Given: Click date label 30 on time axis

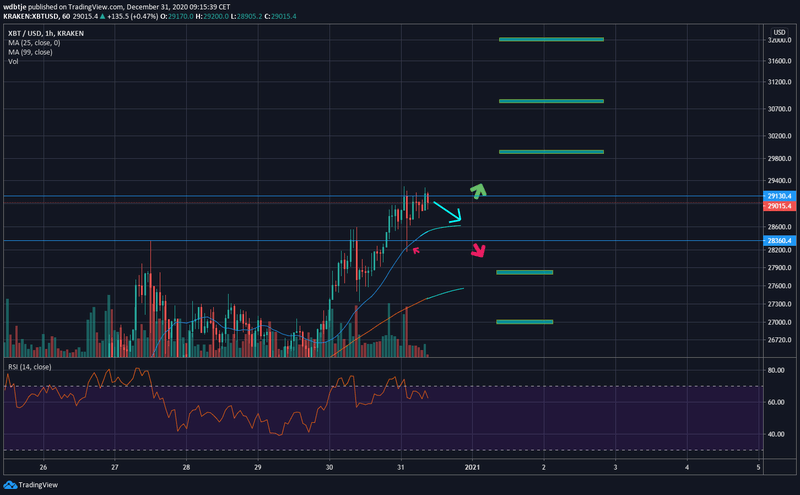Looking at the screenshot, I should point(329,467).
